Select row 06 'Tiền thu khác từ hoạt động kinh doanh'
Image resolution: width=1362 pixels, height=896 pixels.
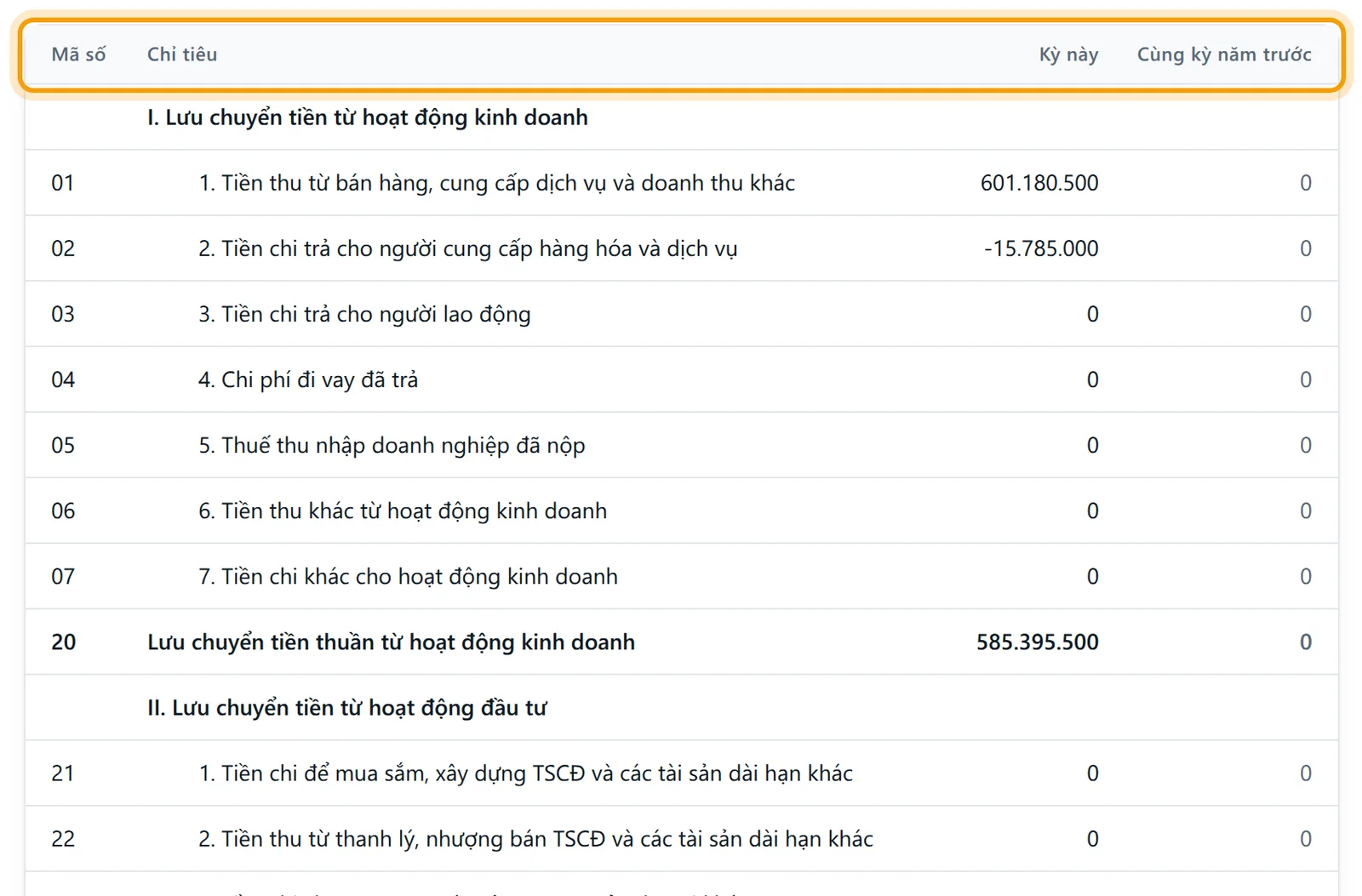[x=681, y=511]
